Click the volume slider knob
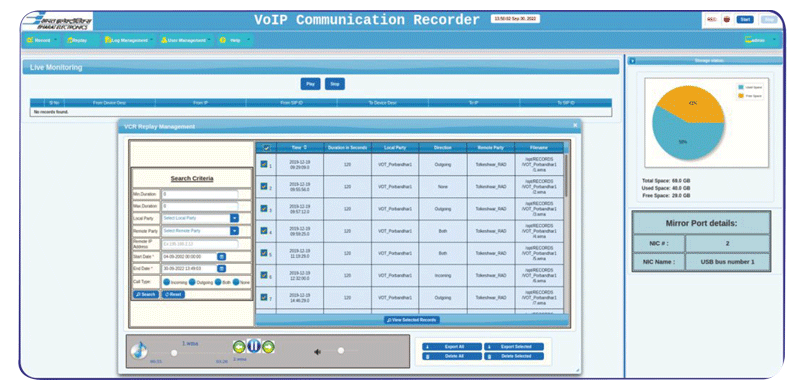 (341, 350)
